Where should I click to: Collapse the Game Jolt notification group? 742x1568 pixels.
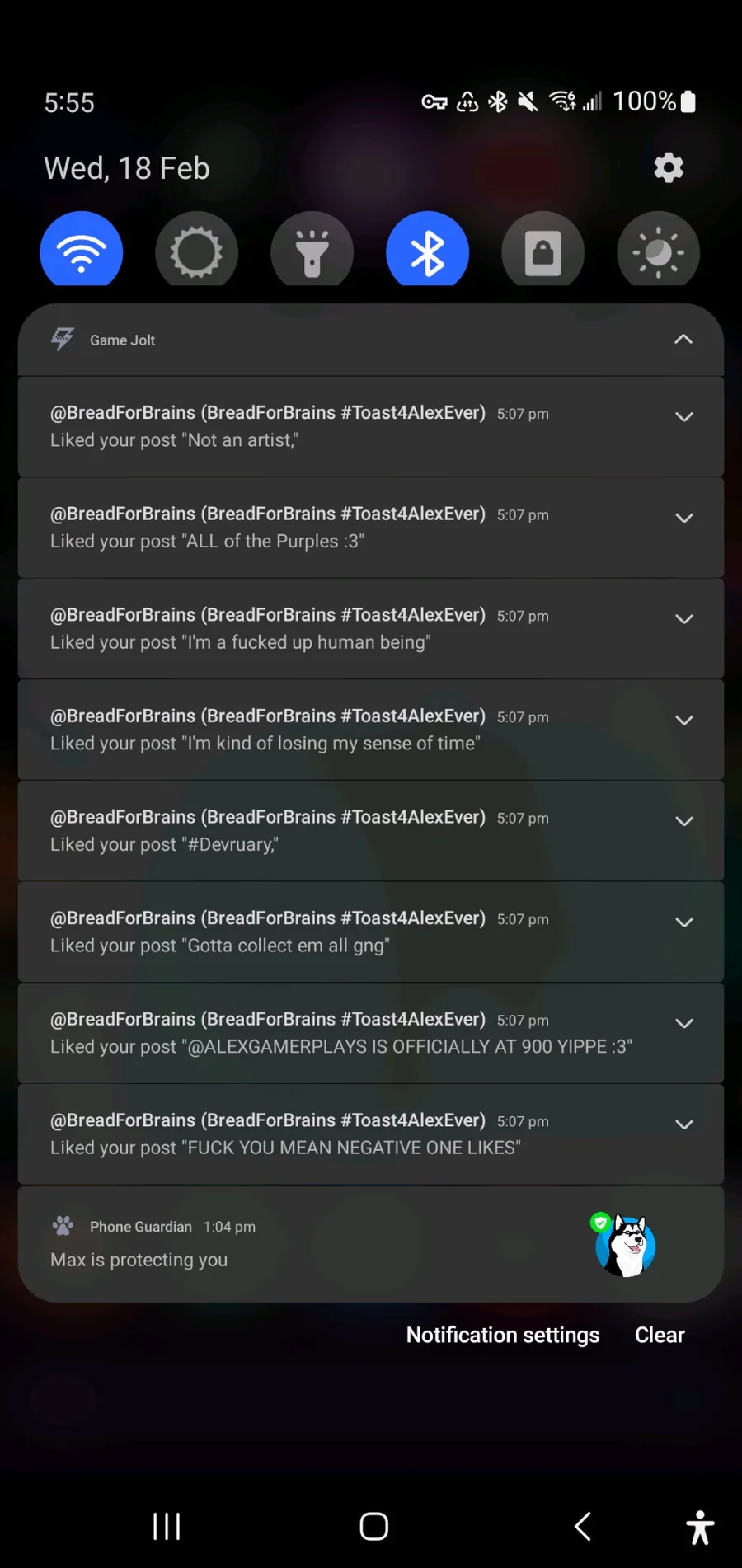[x=683, y=340]
